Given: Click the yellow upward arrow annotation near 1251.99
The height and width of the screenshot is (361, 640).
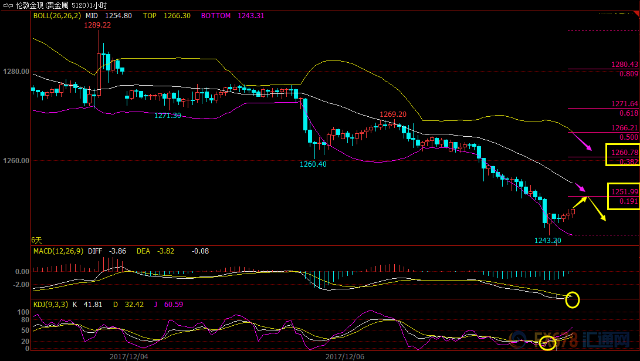Looking at the screenshot, I should 580,203.
